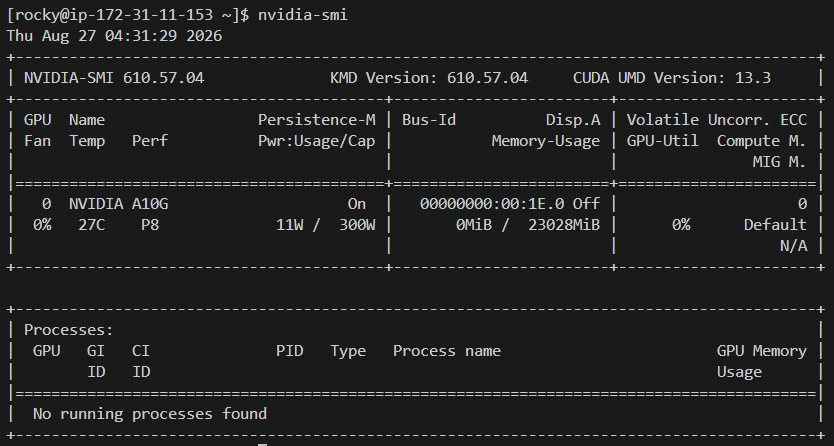This screenshot has width=834, height=446.
Task: Click the Compute M. value Default
Action: (x=775, y=225)
